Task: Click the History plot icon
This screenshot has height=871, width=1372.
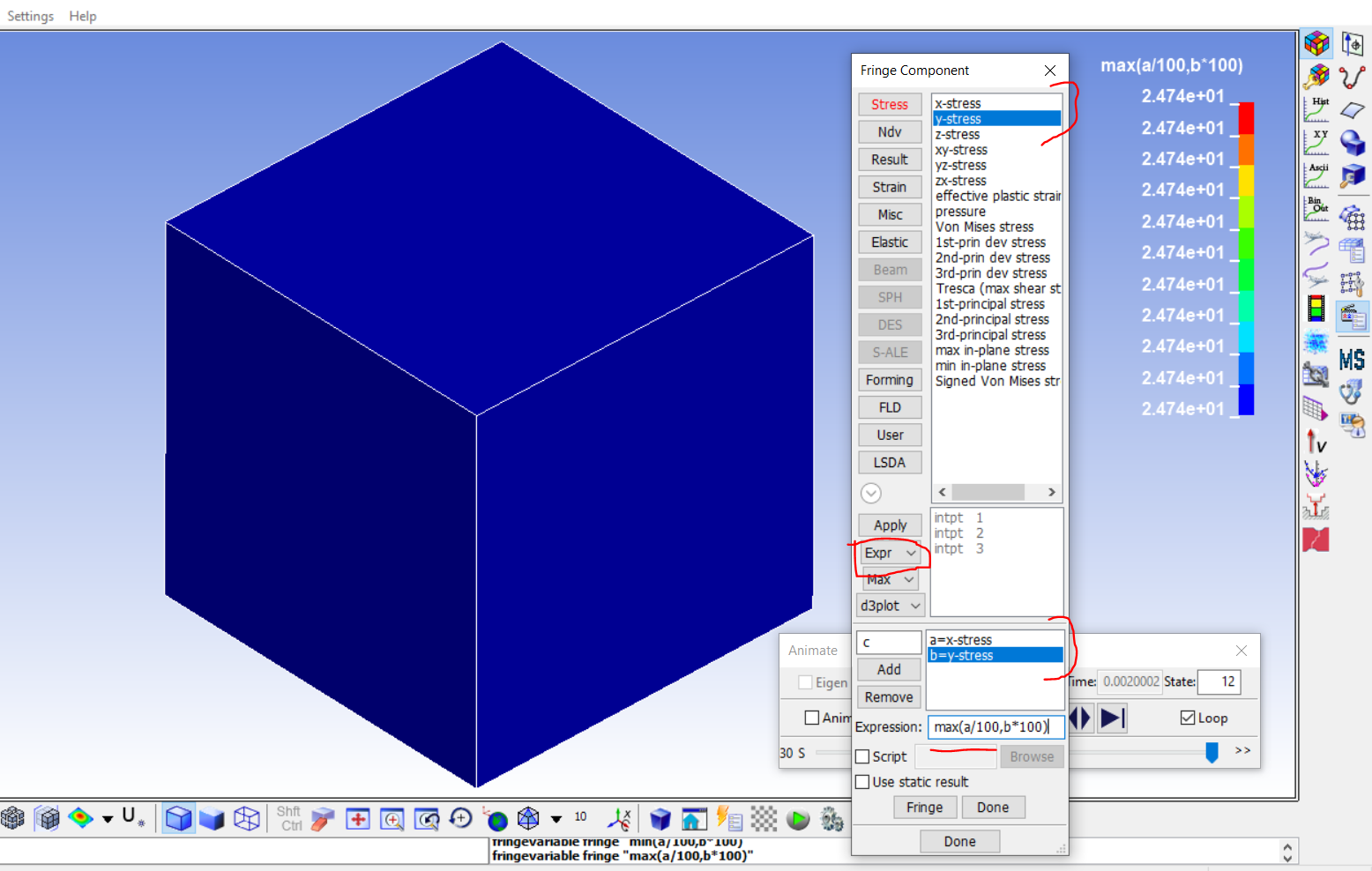Action: (1316, 108)
